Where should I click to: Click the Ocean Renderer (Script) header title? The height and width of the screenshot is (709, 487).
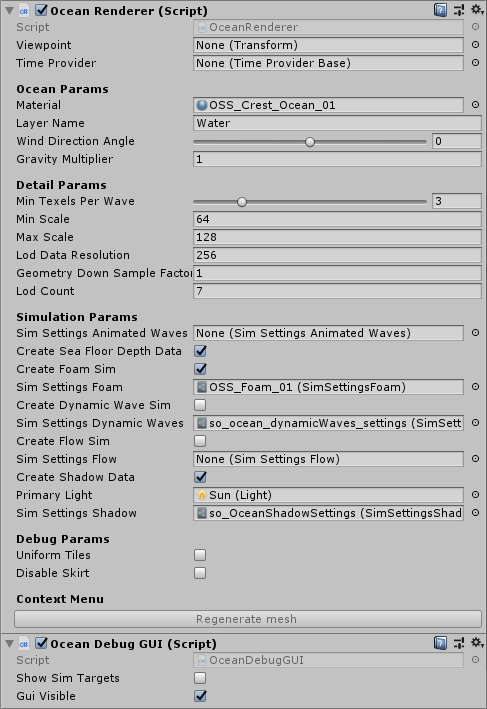click(129, 11)
